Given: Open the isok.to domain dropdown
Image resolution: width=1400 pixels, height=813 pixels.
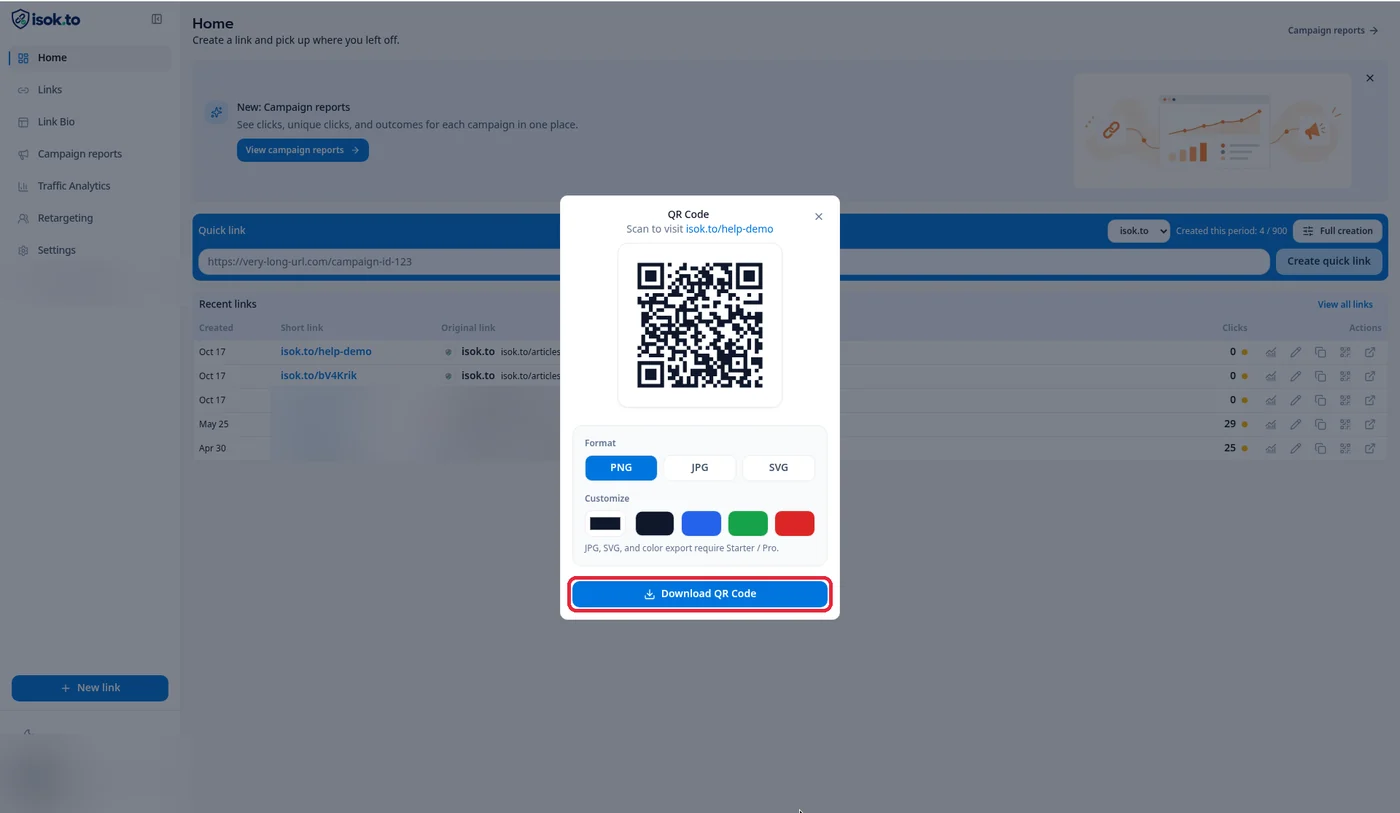Looking at the screenshot, I should [1138, 231].
